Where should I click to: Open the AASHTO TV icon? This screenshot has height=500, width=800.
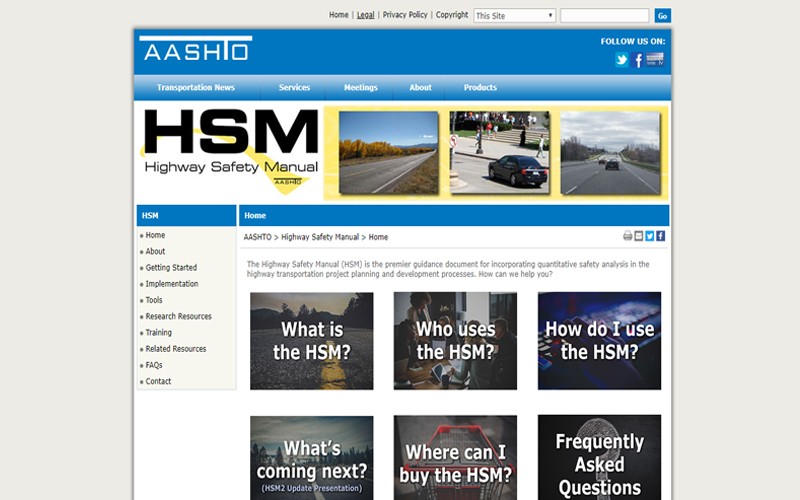click(655, 59)
